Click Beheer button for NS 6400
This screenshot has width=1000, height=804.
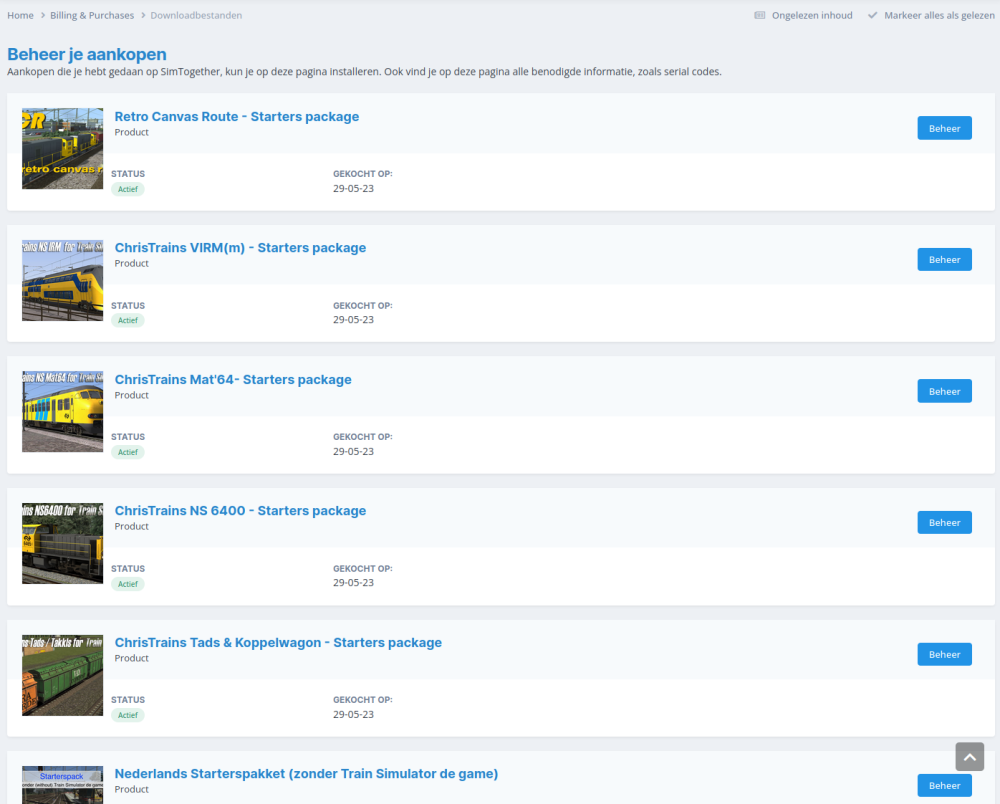click(944, 523)
